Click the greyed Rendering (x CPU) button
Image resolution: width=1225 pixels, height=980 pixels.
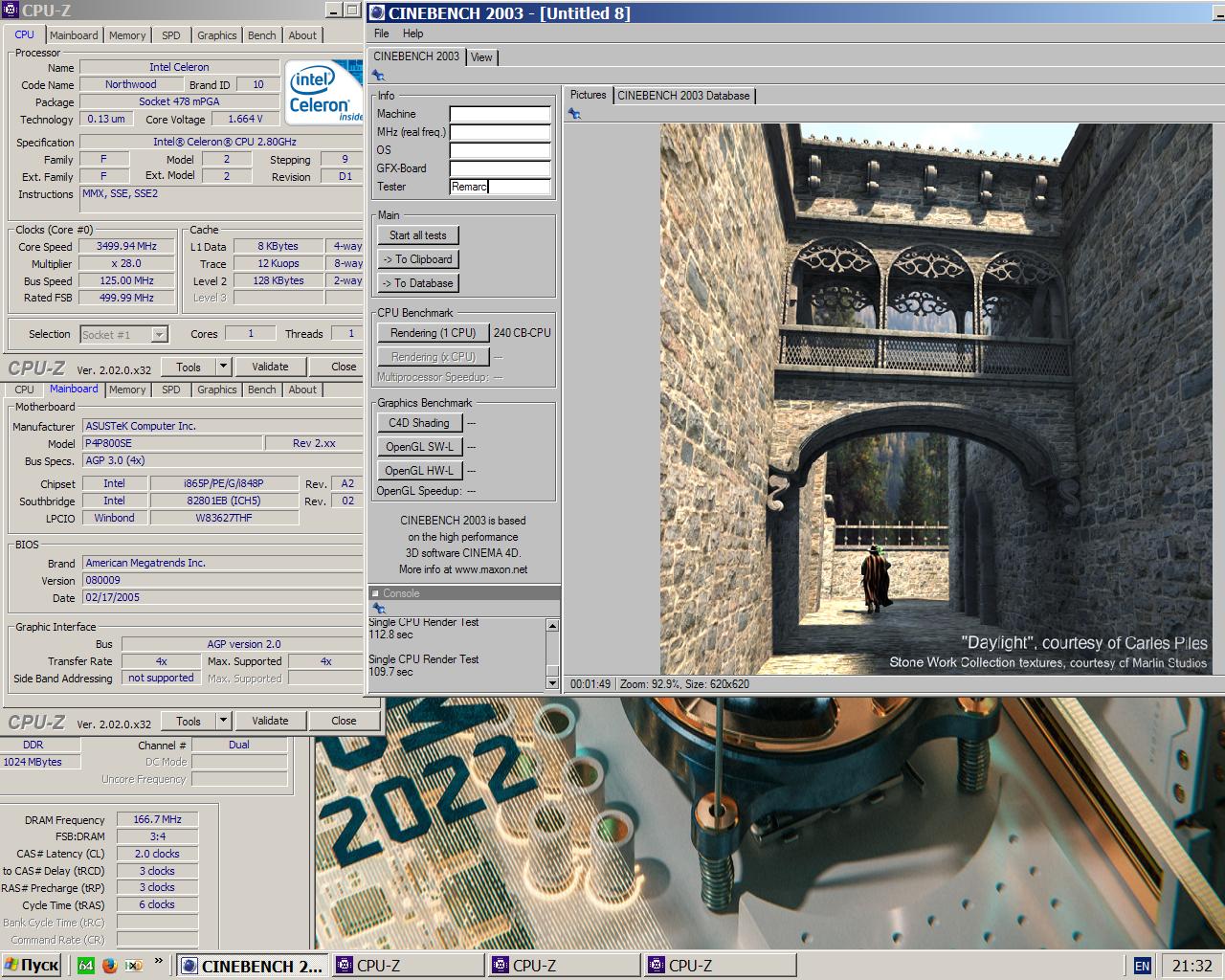tap(433, 357)
